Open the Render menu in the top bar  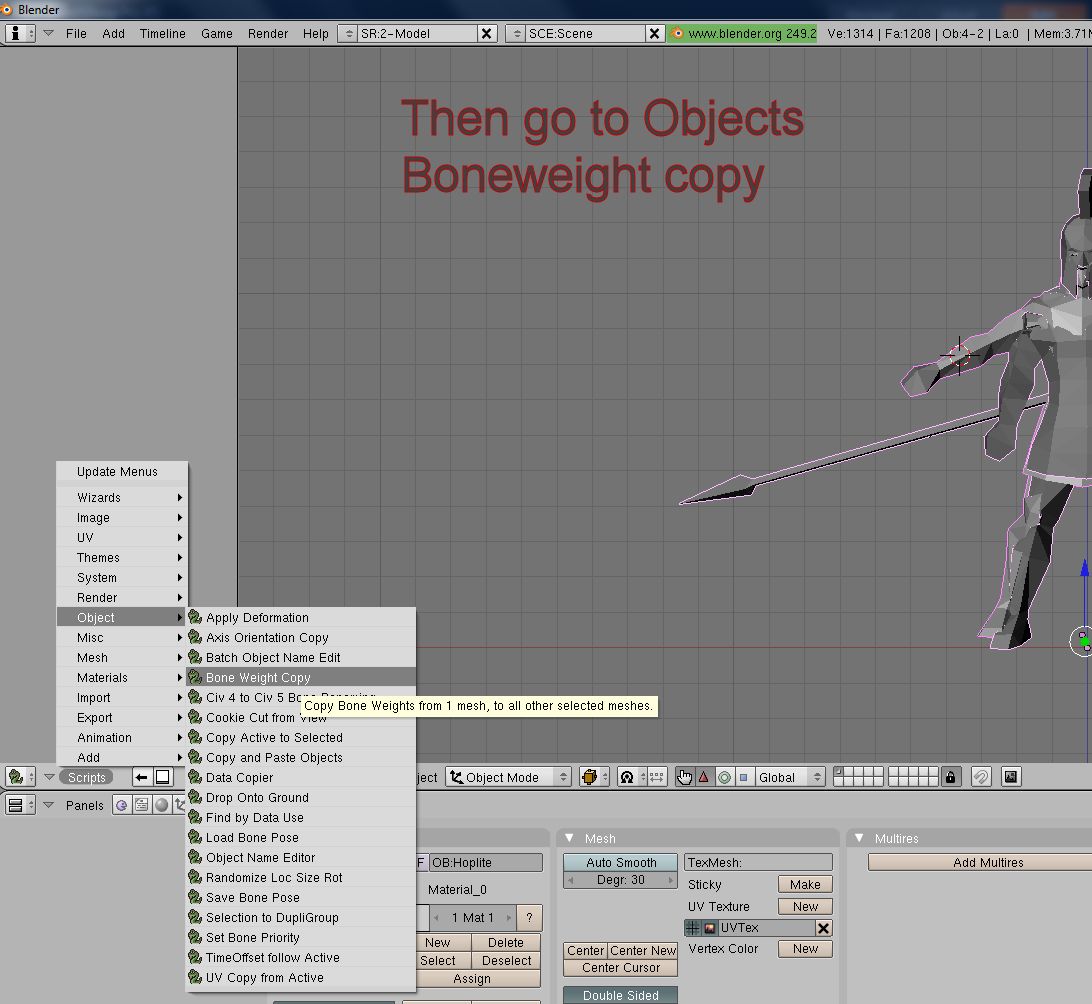pos(267,33)
